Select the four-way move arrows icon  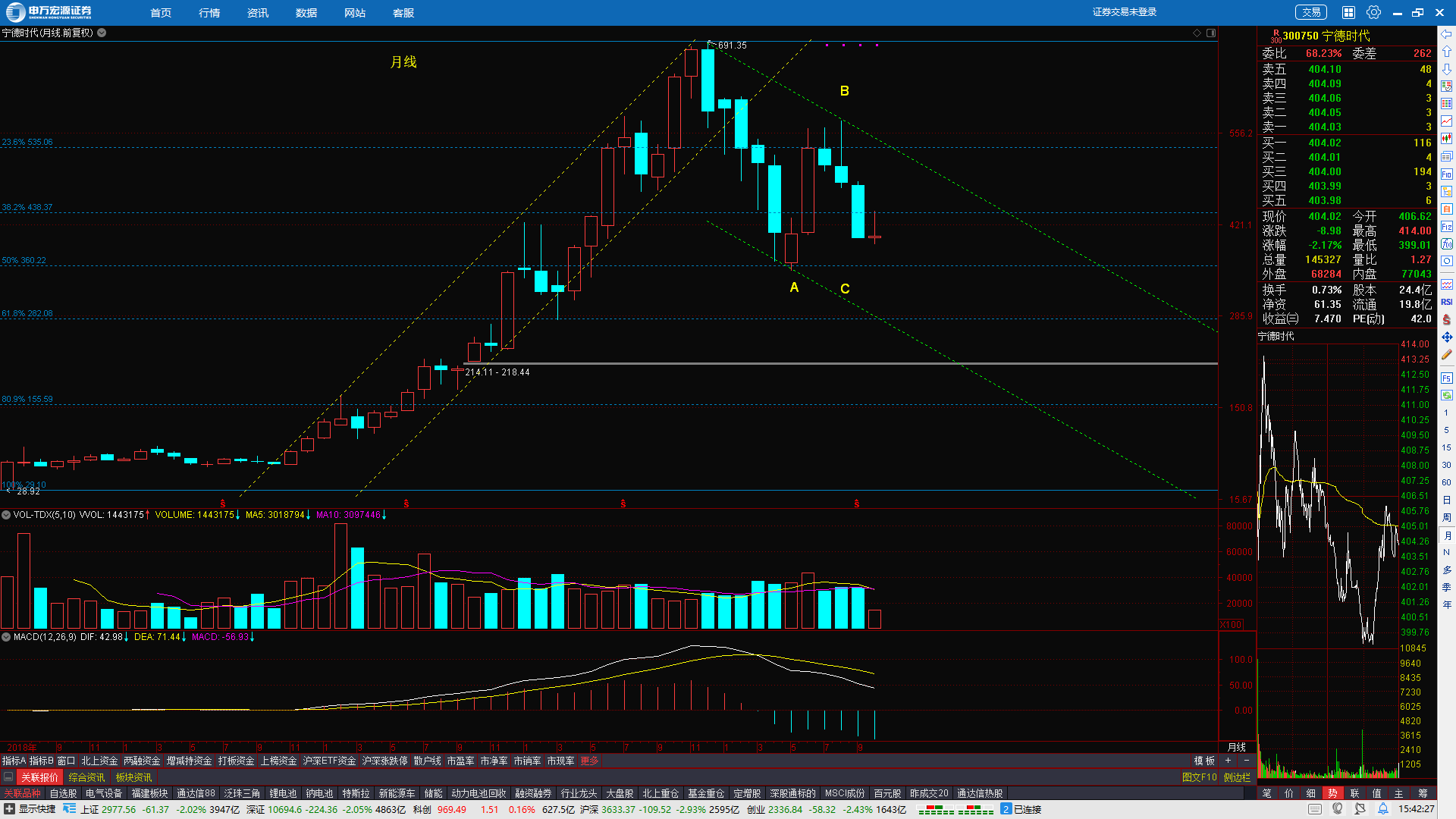click(1446, 337)
